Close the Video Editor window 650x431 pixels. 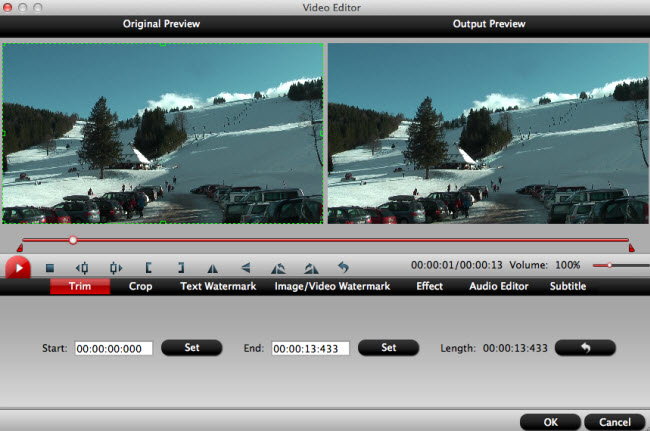click(8, 7)
